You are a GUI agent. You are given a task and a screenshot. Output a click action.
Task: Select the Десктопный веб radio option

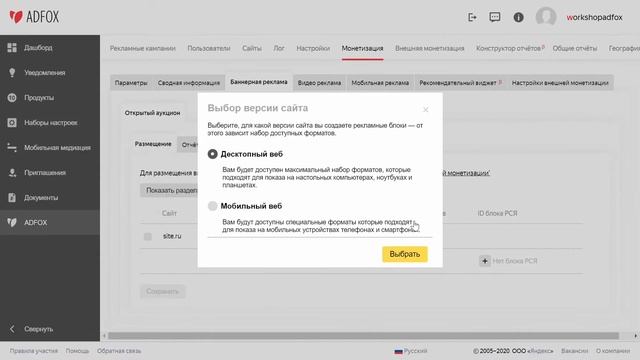[212, 154]
